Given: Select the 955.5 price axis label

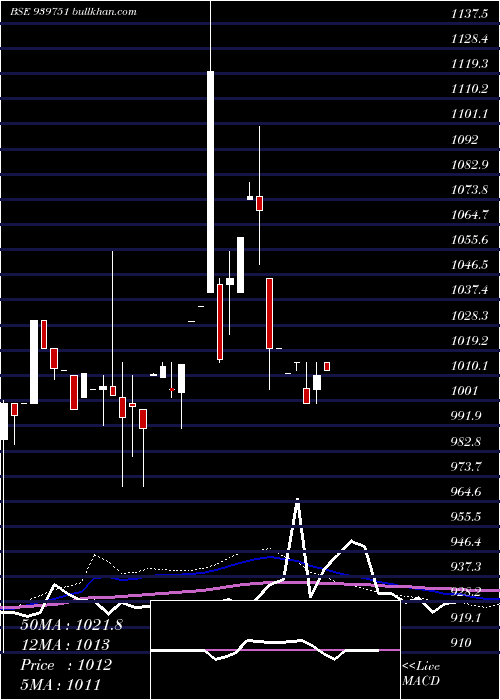Looking at the screenshot, I should coord(467,517).
